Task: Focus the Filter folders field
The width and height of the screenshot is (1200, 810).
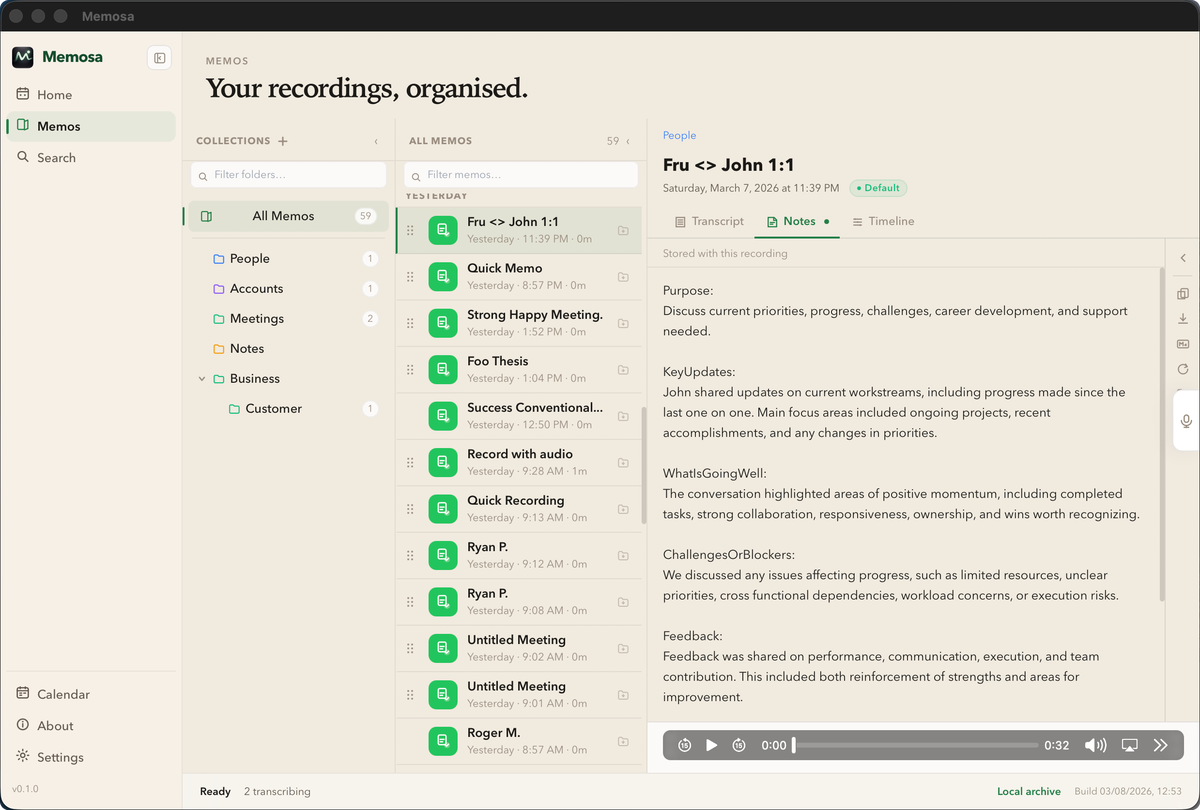Action: (288, 175)
